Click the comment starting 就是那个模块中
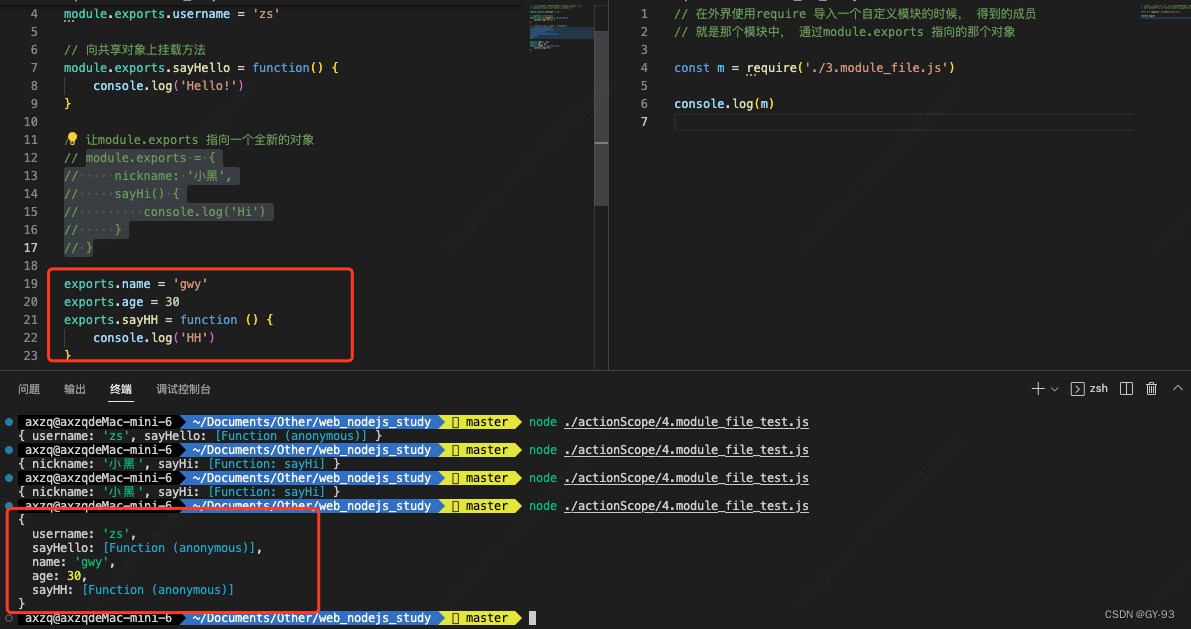 point(845,32)
